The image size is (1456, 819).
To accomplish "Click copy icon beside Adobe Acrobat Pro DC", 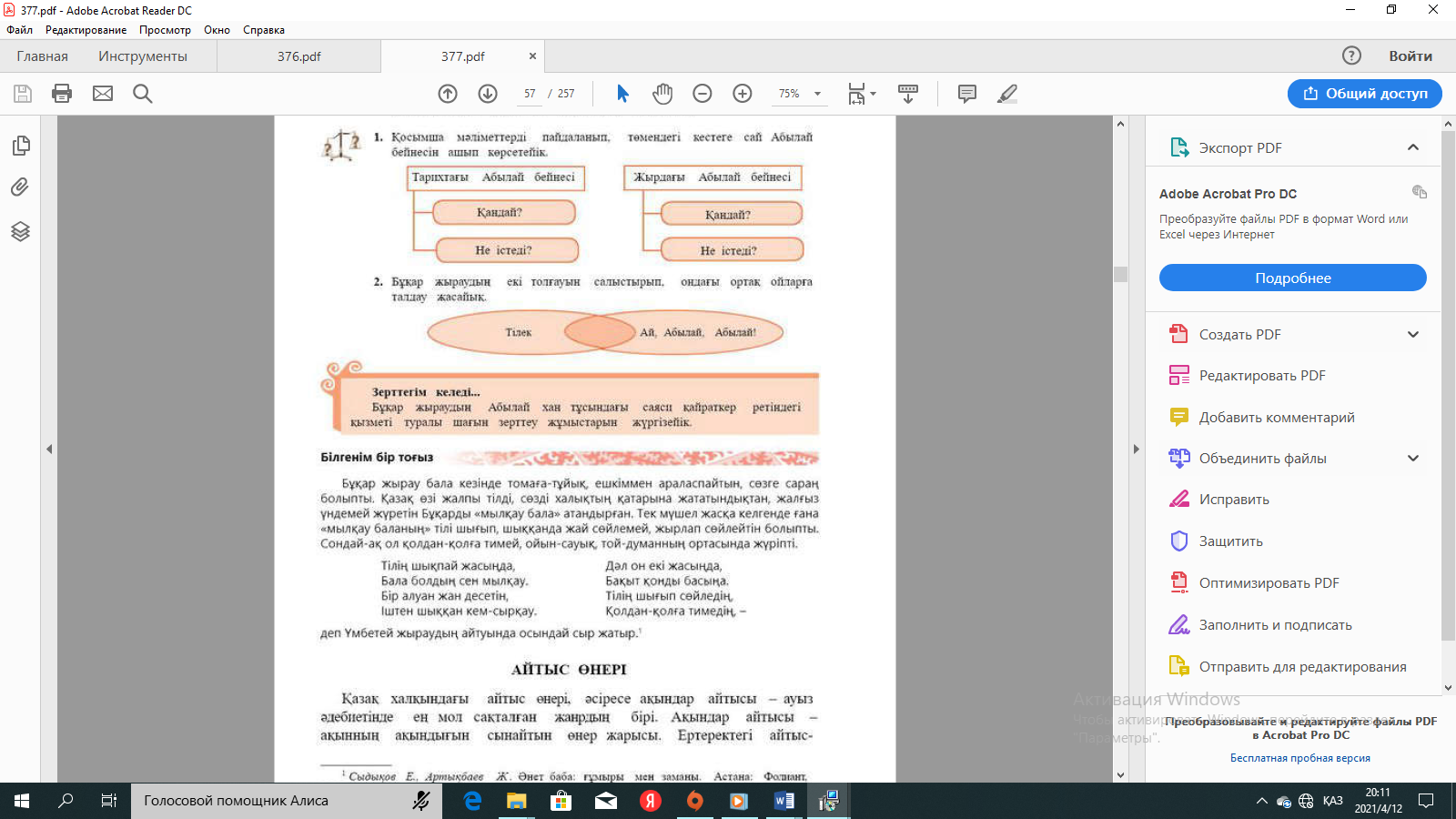I will coord(1419,192).
